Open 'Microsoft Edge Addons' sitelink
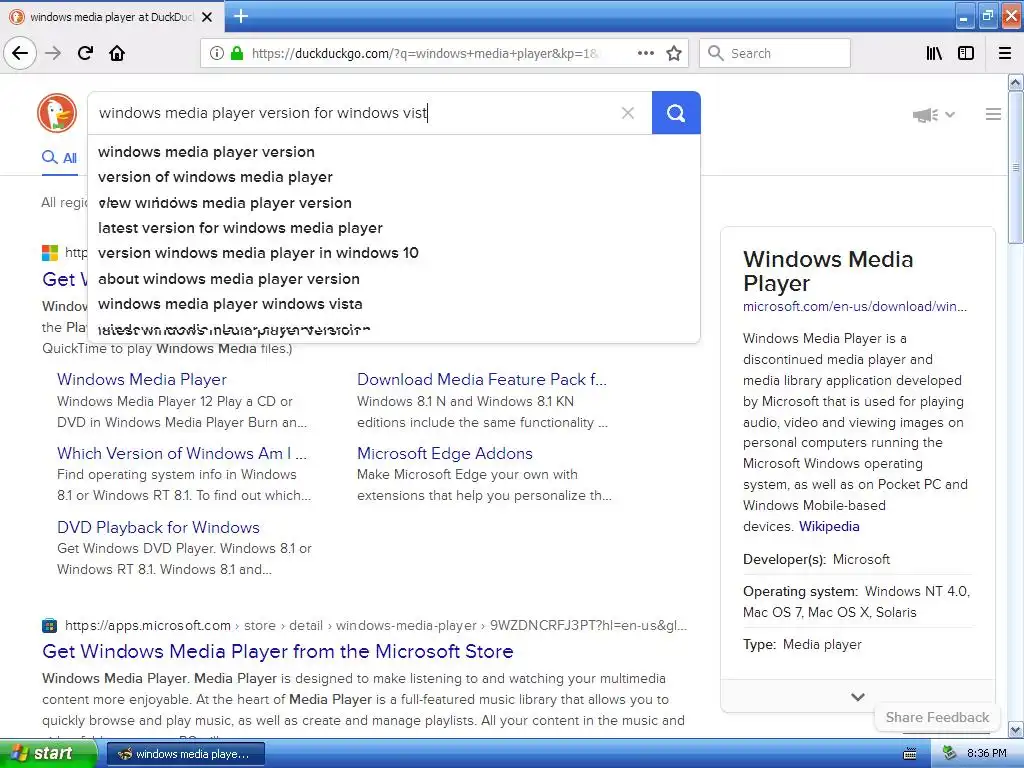This screenshot has height=768, width=1024. click(x=445, y=453)
